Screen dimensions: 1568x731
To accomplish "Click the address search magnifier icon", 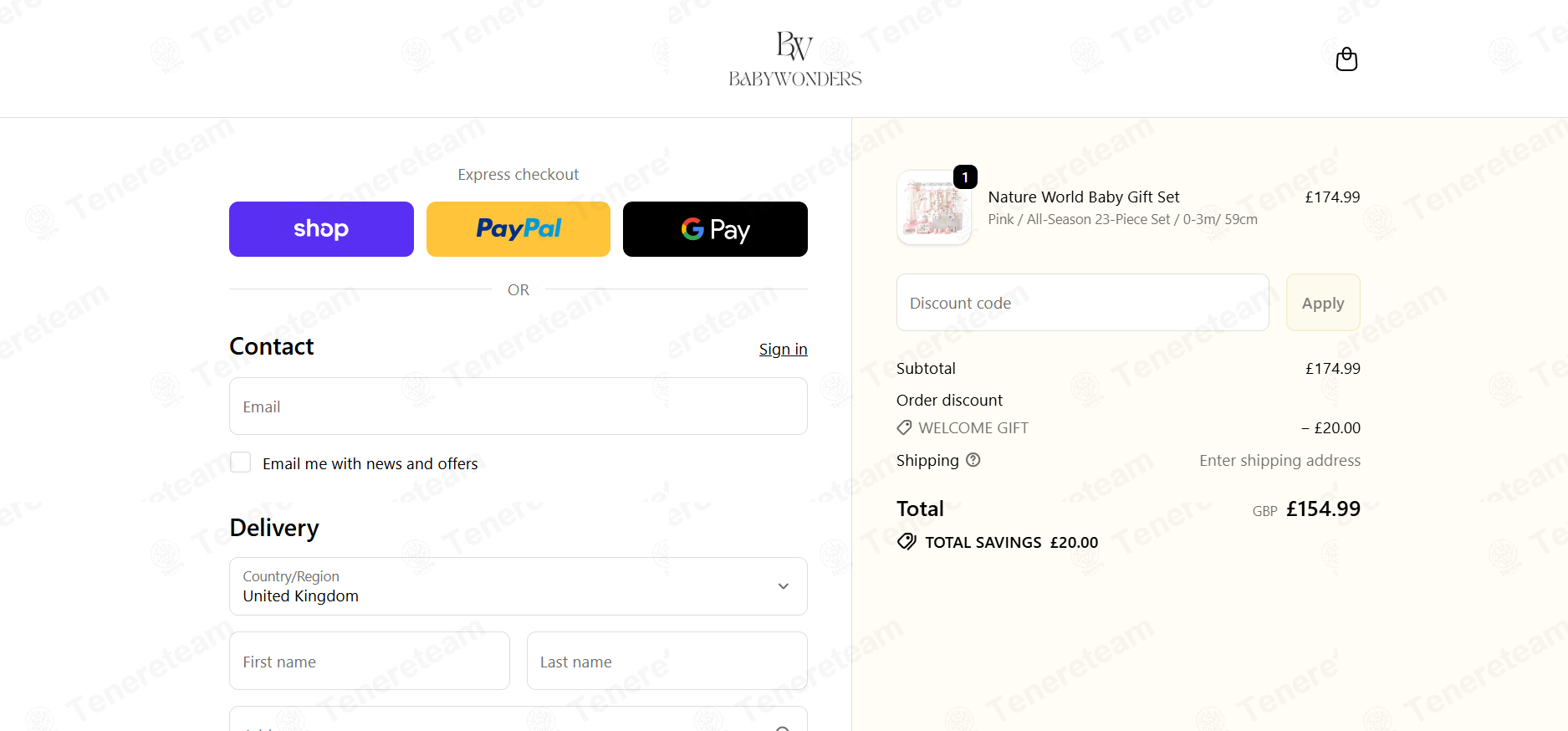I will tap(783, 728).
